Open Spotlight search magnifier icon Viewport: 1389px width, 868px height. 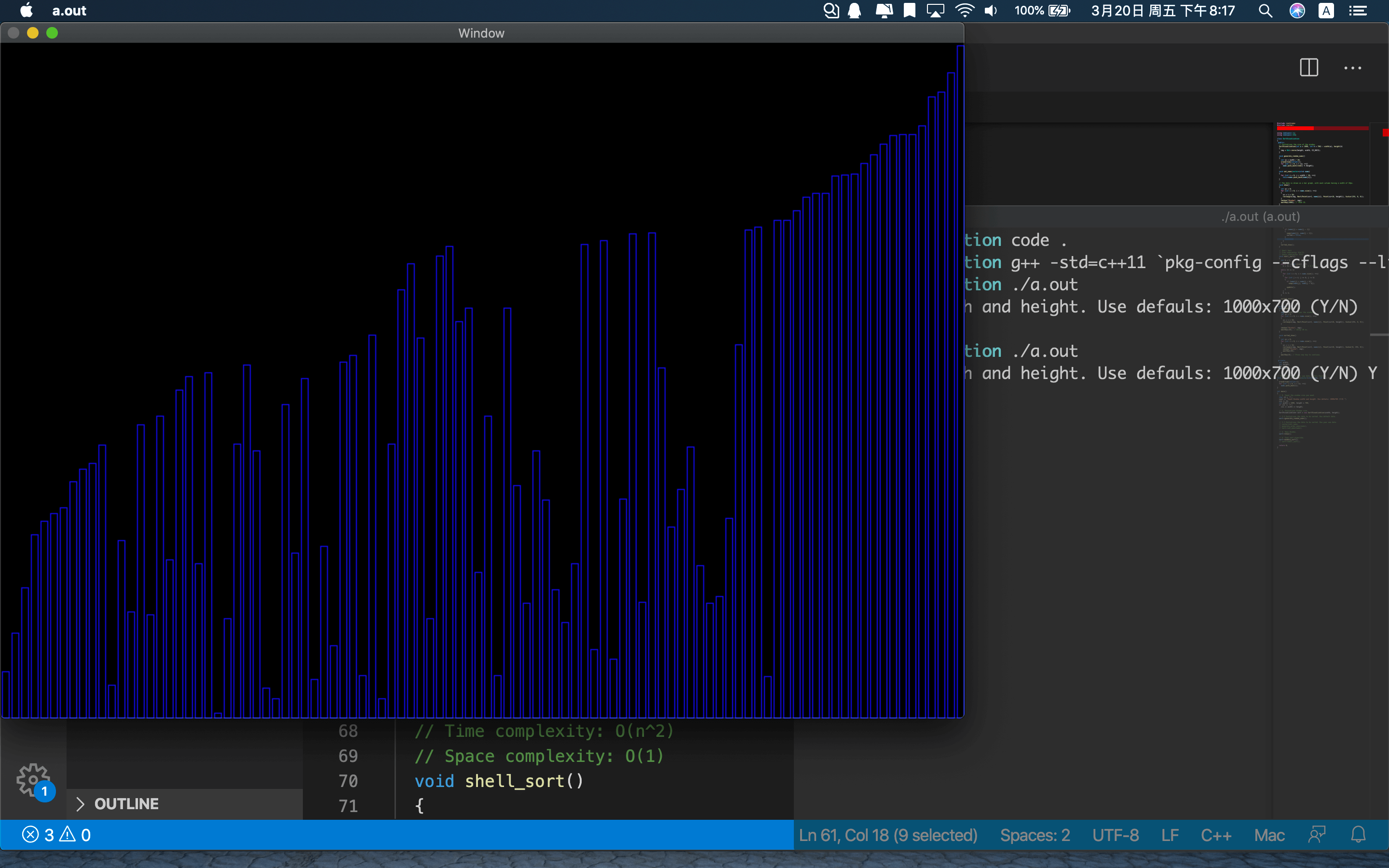pos(1265,10)
